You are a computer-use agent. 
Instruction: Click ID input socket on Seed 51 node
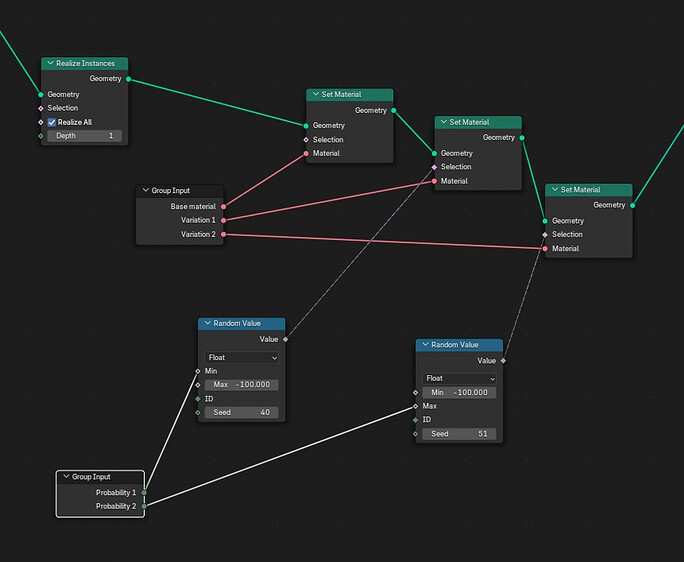pos(415,420)
